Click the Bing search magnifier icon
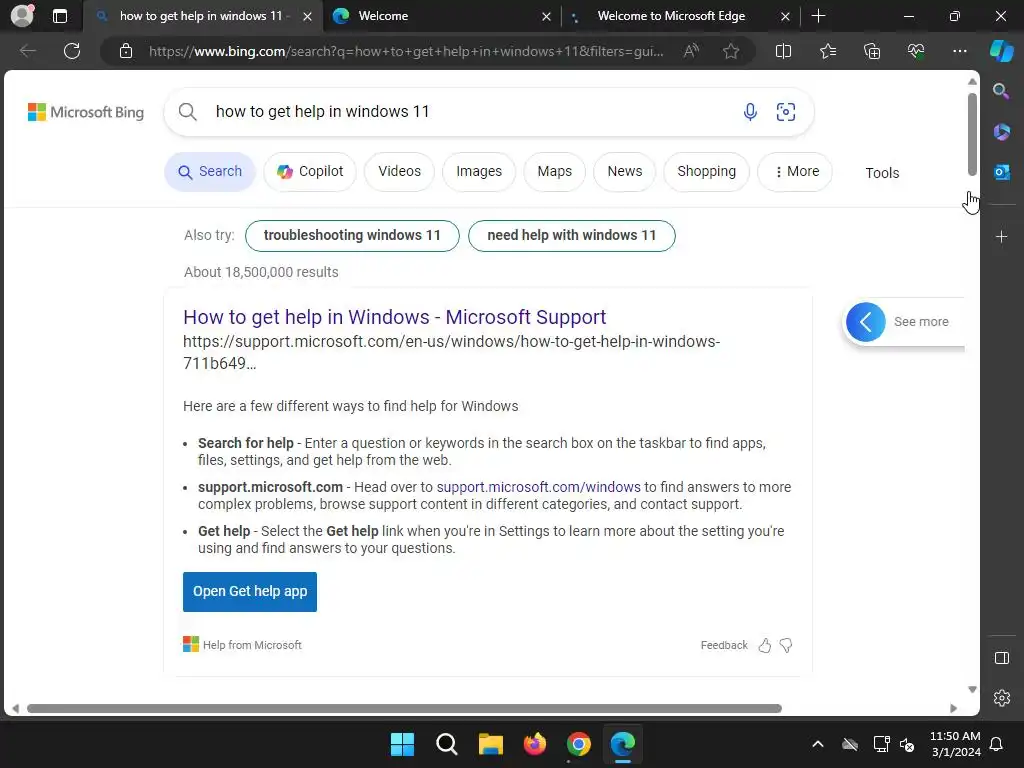 (187, 112)
